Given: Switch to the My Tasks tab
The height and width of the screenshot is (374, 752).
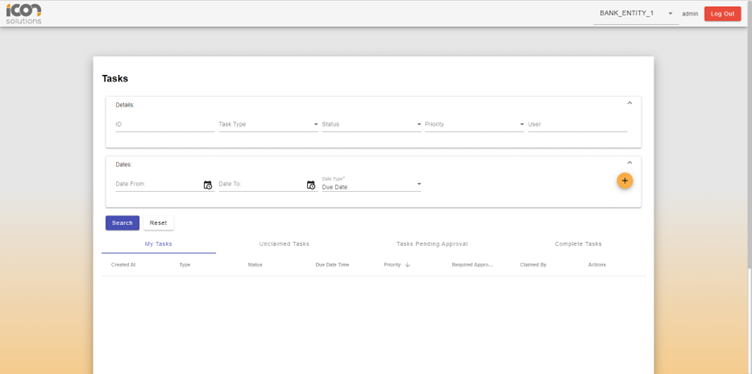Looking at the screenshot, I should pyautogui.click(x=158, y=244).
